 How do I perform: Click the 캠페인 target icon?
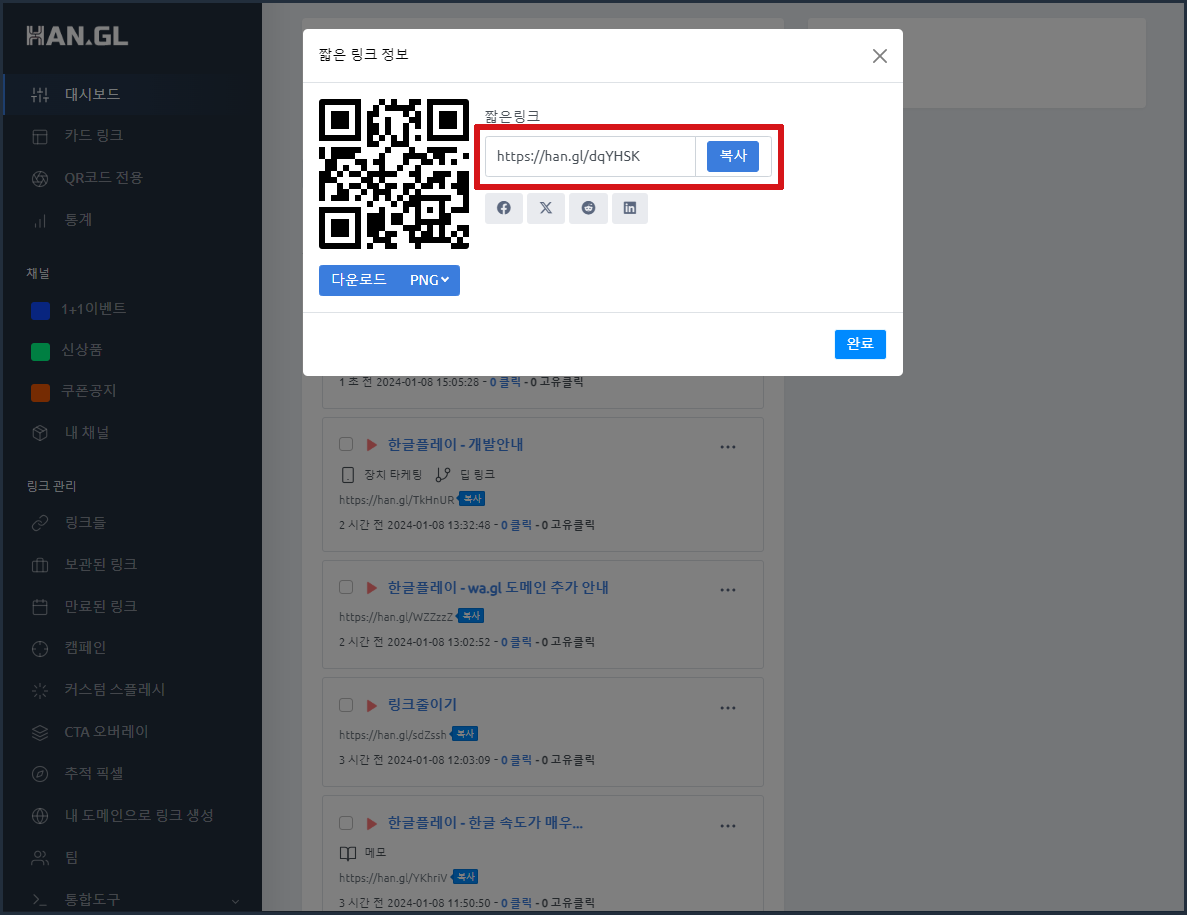40,649
